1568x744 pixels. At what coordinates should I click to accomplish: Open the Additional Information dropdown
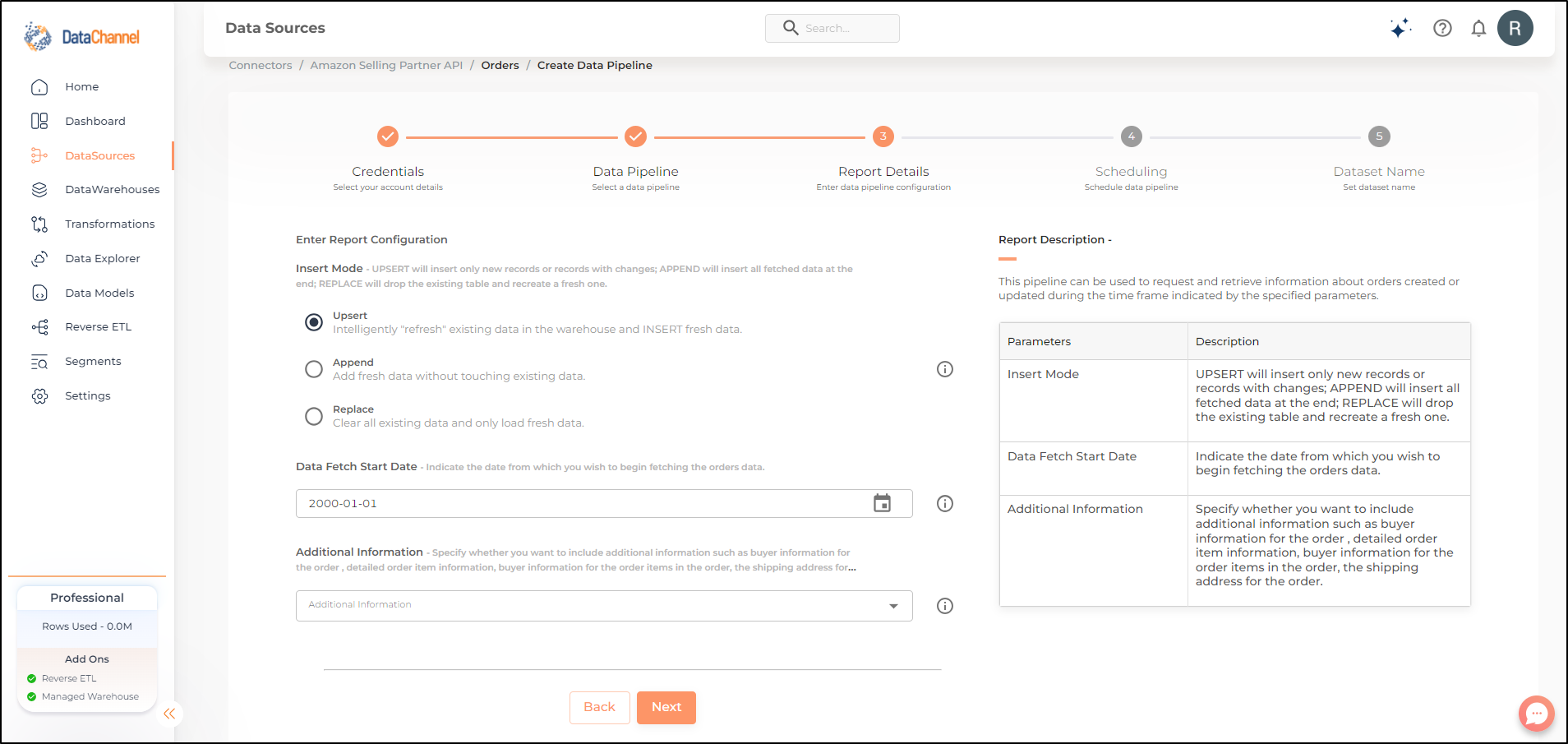pos(604,605)
